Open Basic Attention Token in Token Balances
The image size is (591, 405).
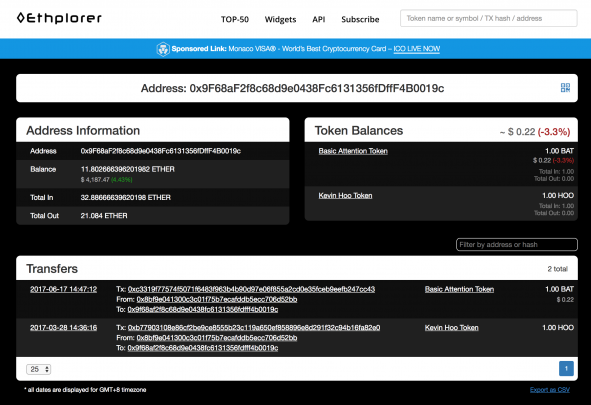pos(353,151)
